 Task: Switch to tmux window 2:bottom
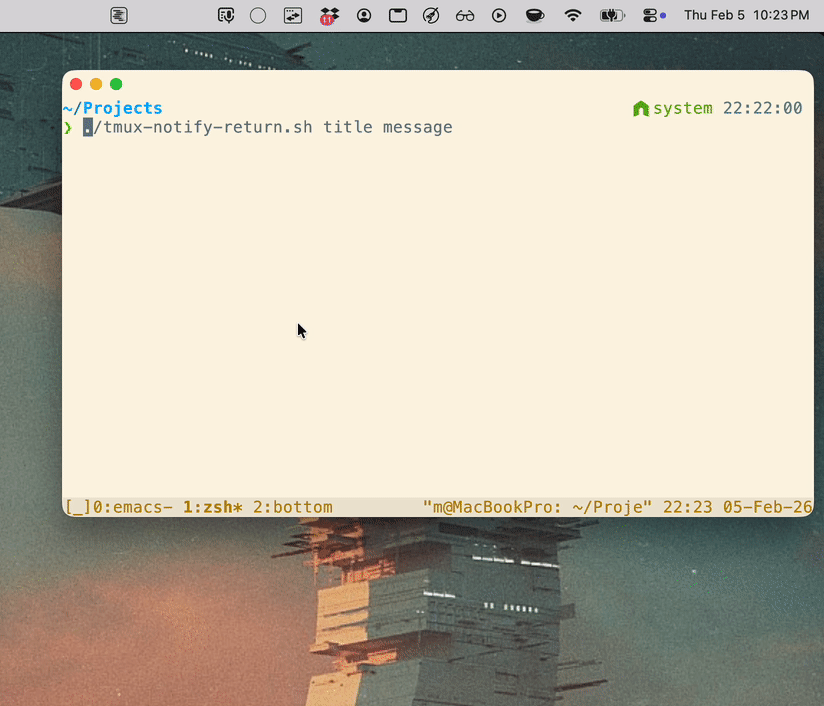tap(292, 507)
